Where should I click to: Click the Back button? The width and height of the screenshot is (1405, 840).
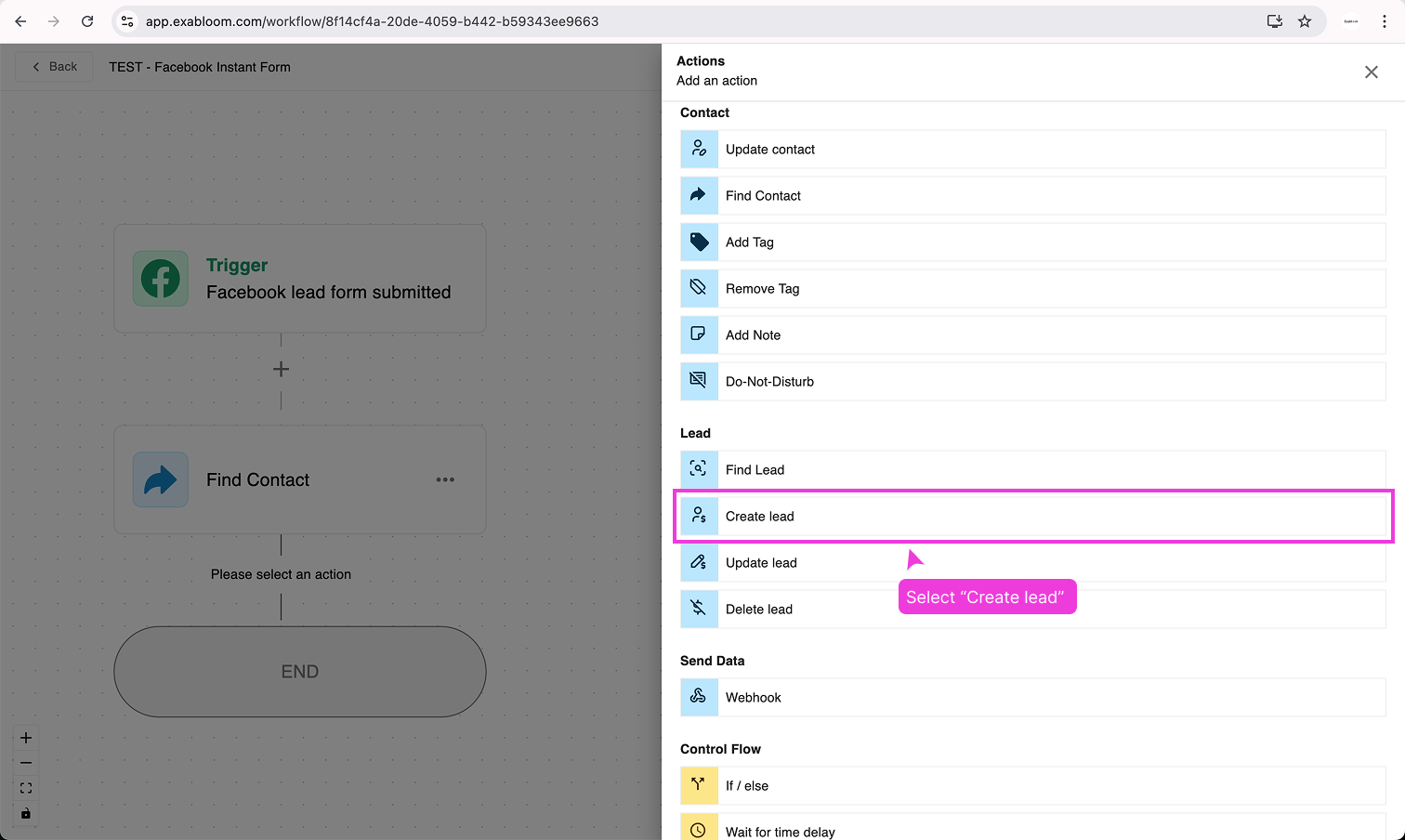pyautogui.click(x=53, y=66)
